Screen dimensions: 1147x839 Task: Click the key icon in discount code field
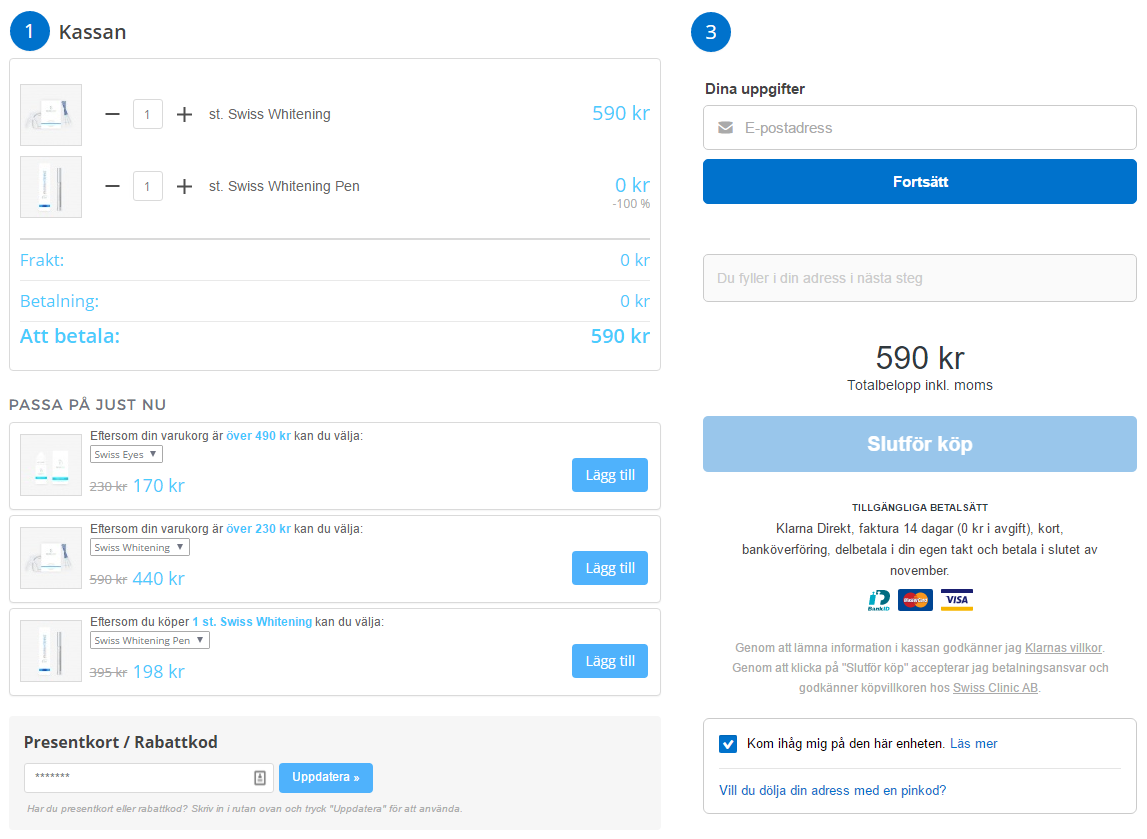pyautogui.click(x=260, y=778)
